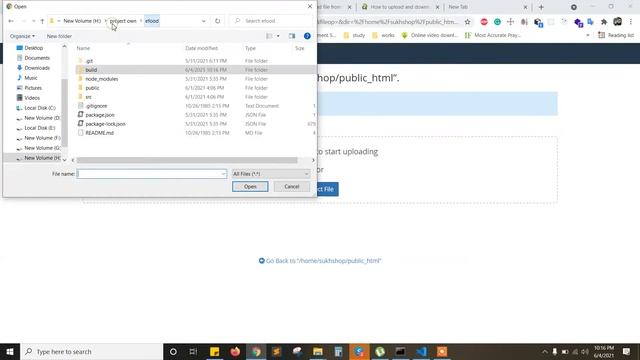Select efood breadcrumb segment

(152, 21)
